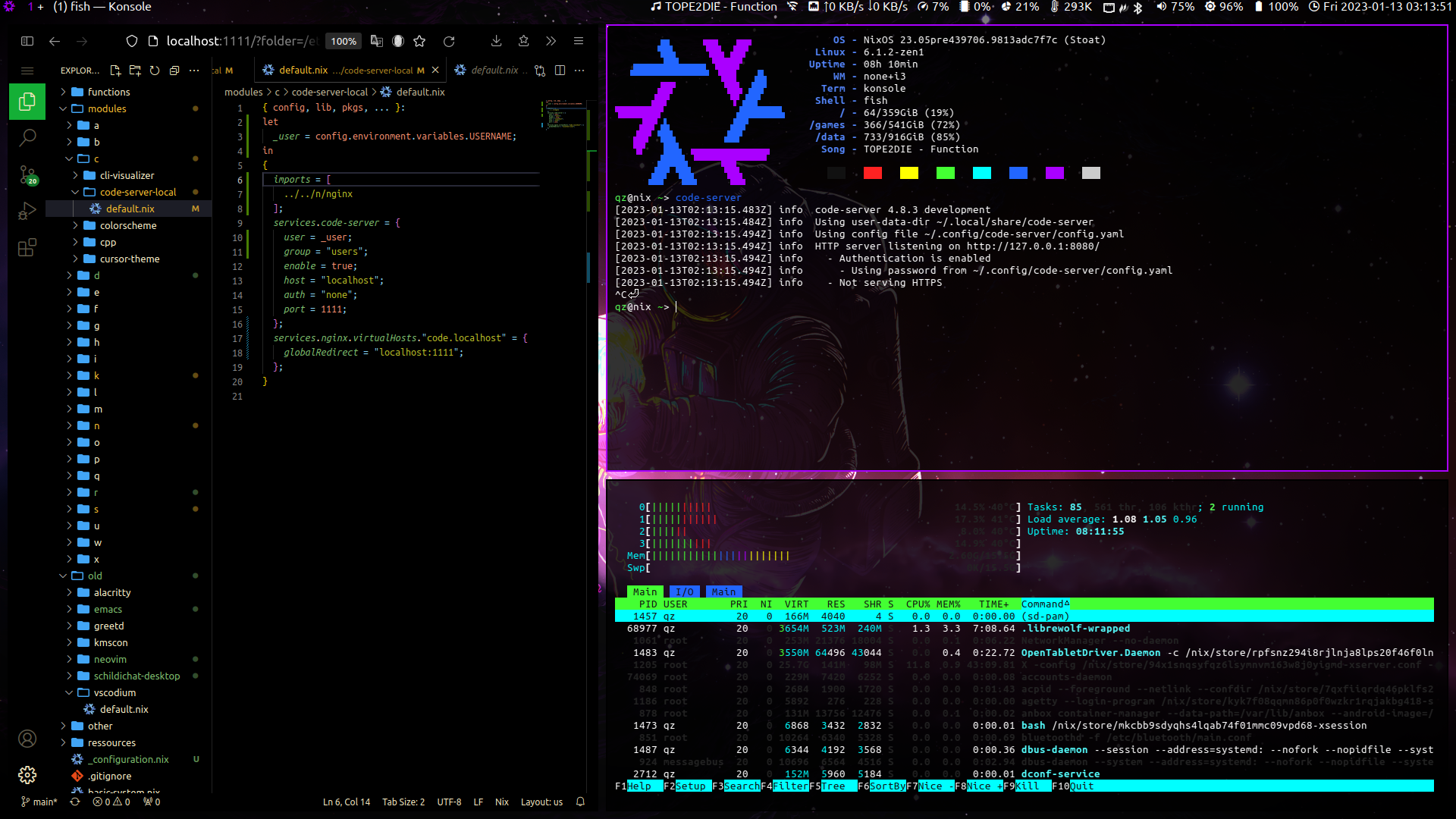Click the localhost:1111 address bar
1456x819 pixels.
click(x=243, y=41)
